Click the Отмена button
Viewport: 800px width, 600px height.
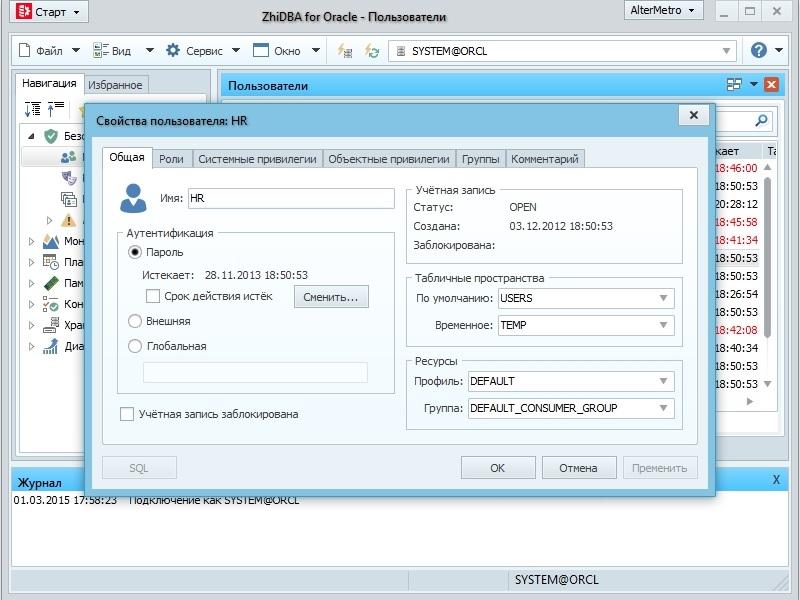click(x=579, y=468)
